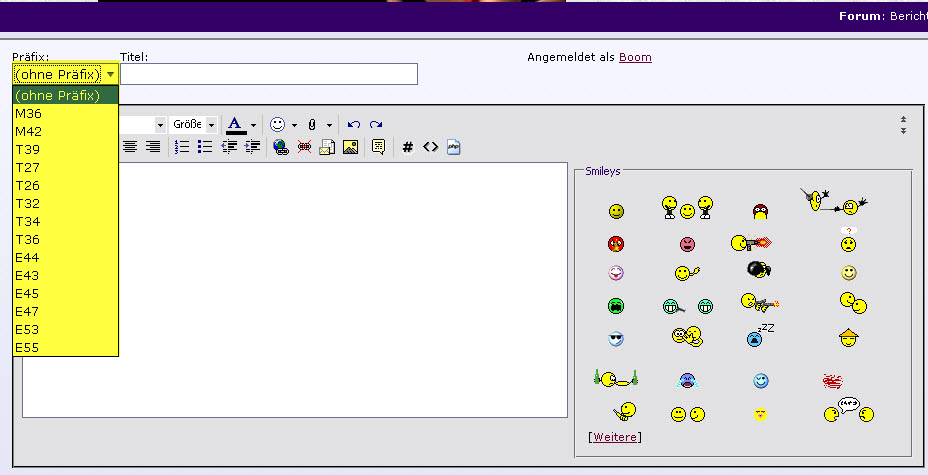Insert a hyperlink with the globe-chain icon
This screenshot has height=475, width=928.
281,147
